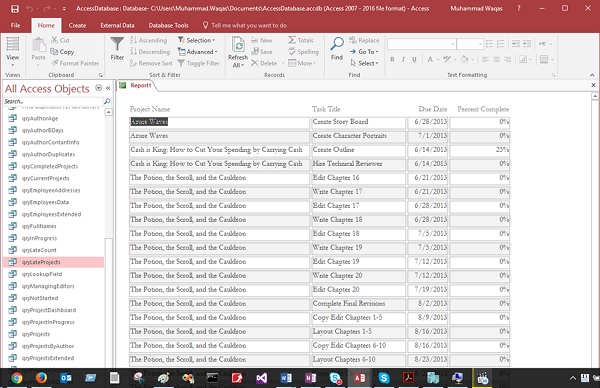Image resolution: width=600 pixels, height=388 pixels.
Task: Click the Find magnifier icon
Action: coord(337,44)
